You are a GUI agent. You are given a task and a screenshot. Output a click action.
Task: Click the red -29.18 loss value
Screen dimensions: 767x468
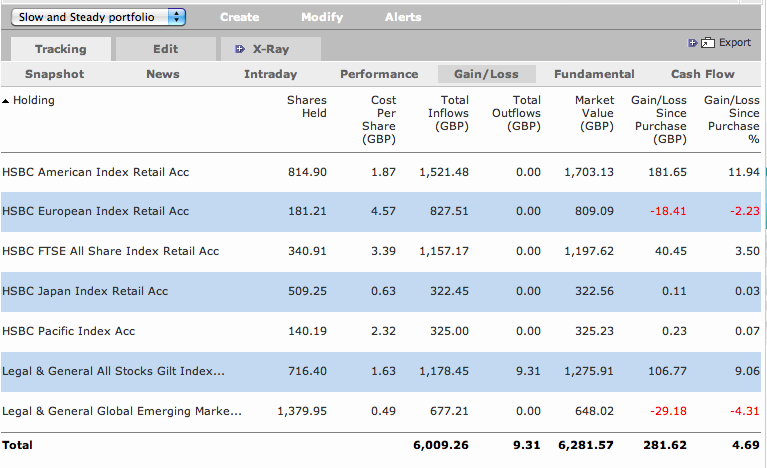[x=668, y=411]
